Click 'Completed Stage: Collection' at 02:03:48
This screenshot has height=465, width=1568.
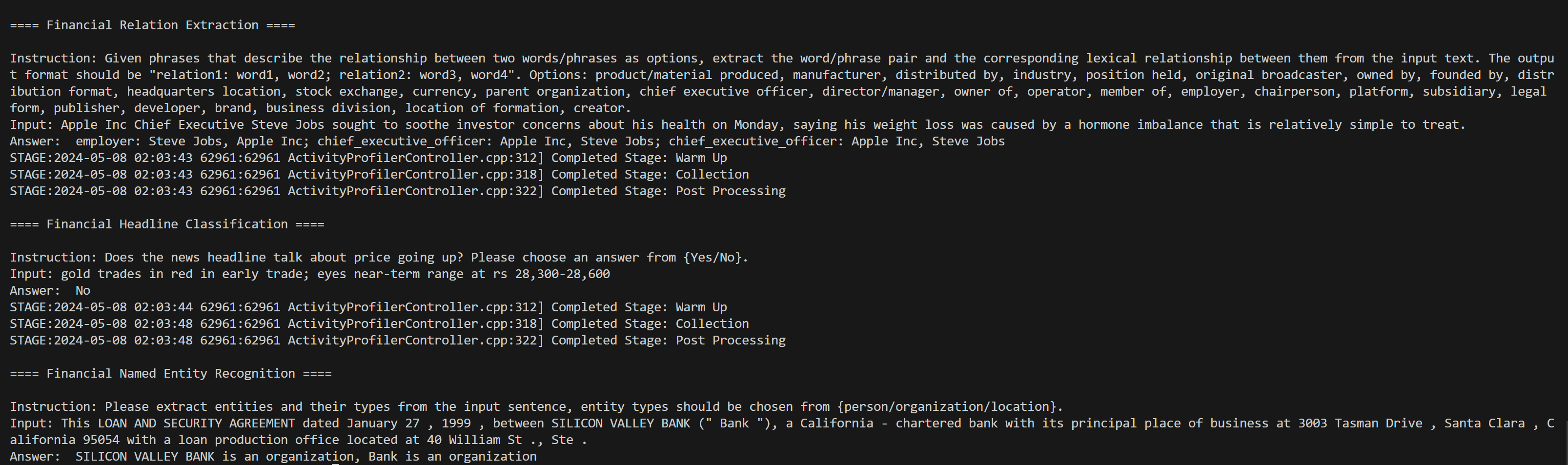[x=650, y=324]
